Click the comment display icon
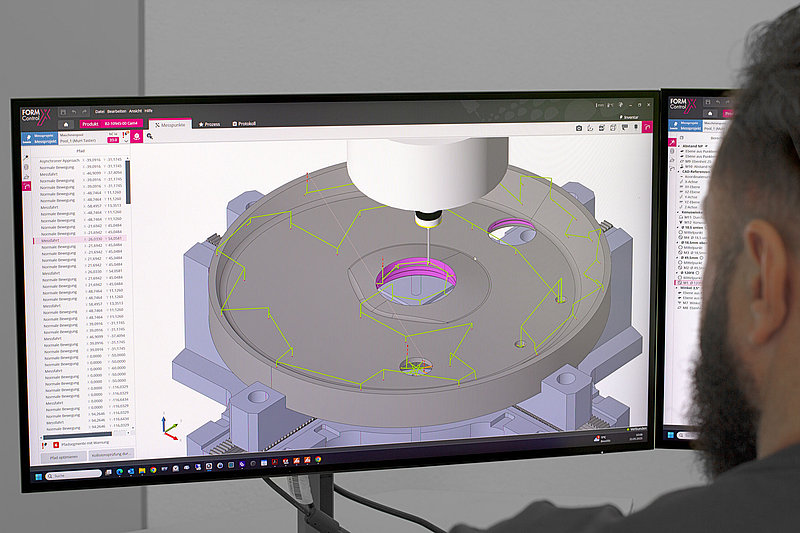Viewport: 800px width, 533px height. [624, 128]
